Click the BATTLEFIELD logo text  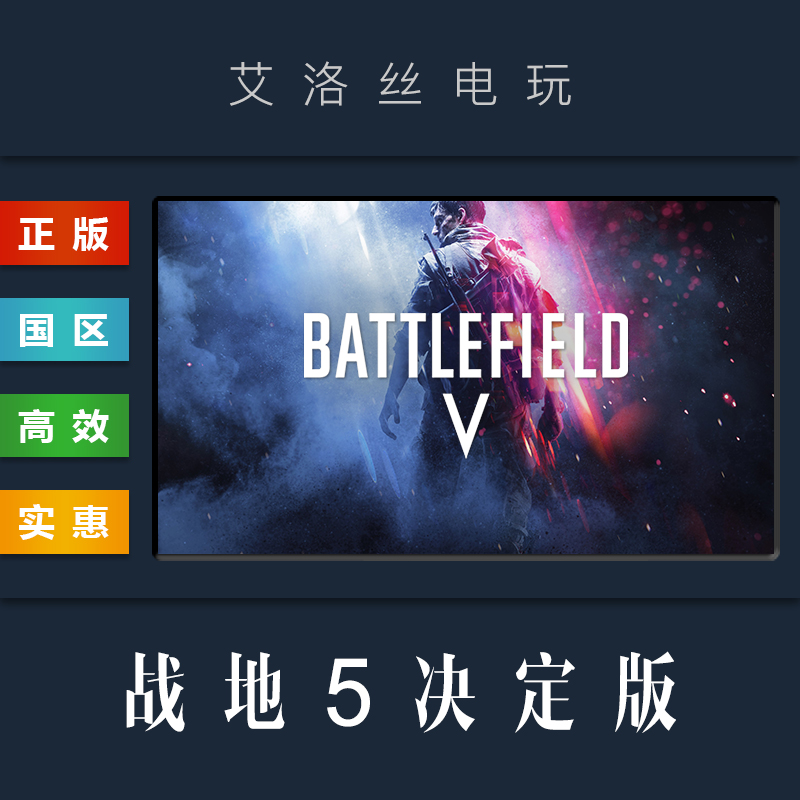(x=466, y=345)
